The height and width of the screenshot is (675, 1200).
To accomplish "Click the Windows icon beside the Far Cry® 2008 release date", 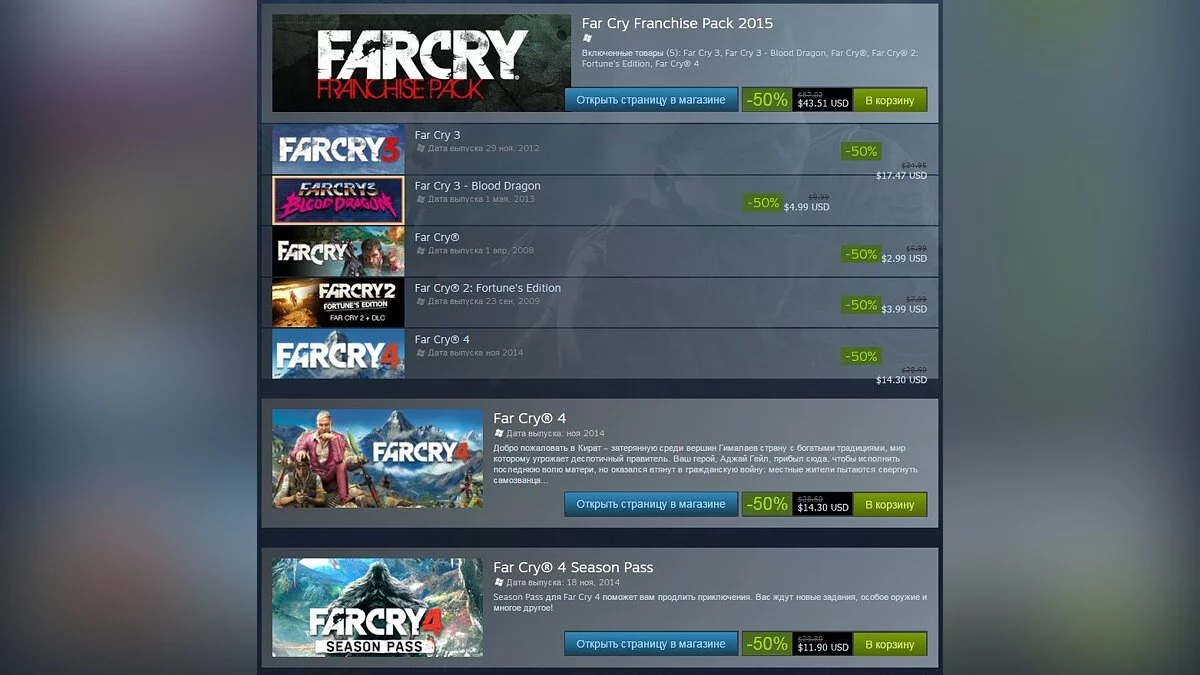I will [420, 250].
